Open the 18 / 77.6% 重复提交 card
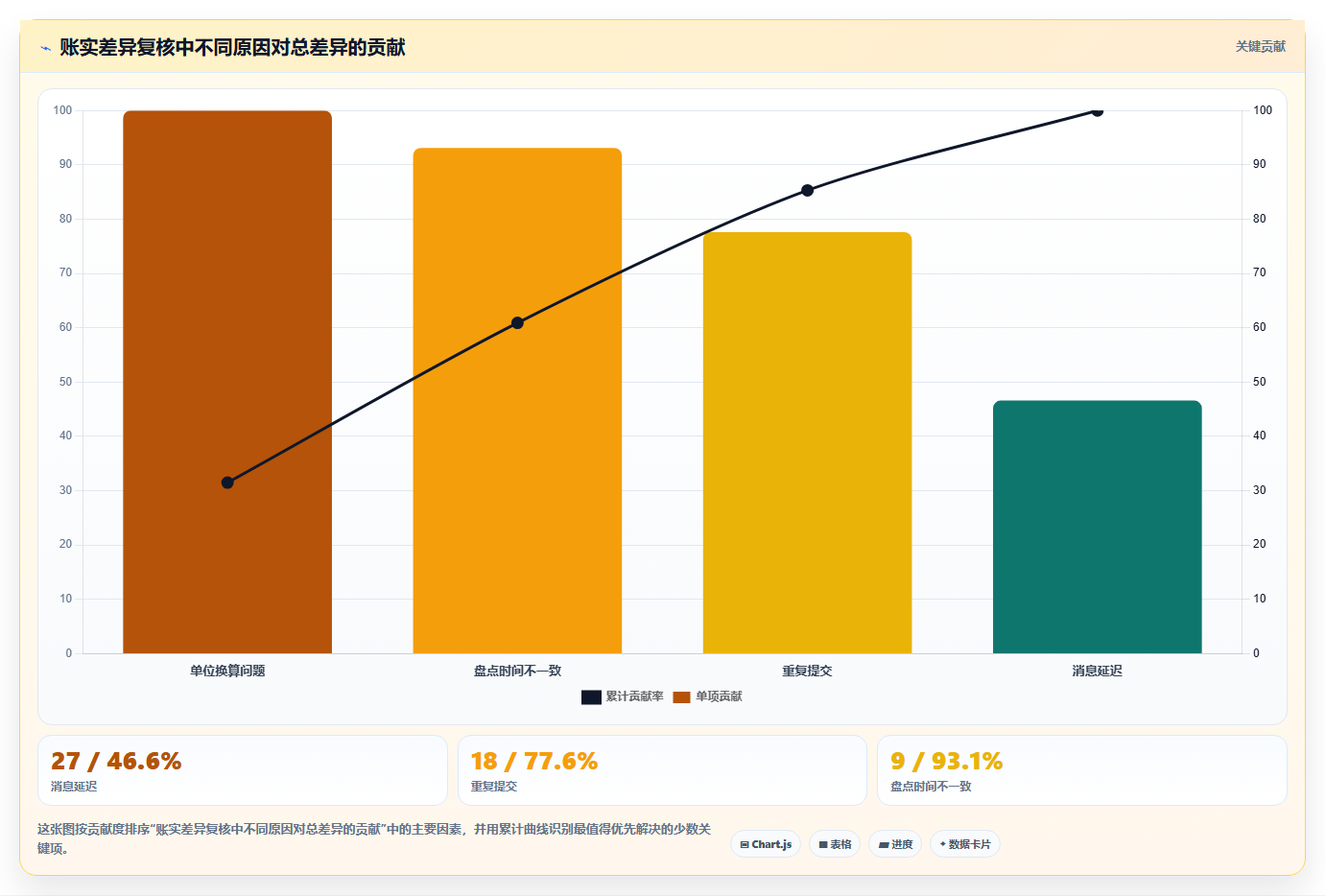The width and height of the screenshot is (1325, 896). [x=662, y=770]
